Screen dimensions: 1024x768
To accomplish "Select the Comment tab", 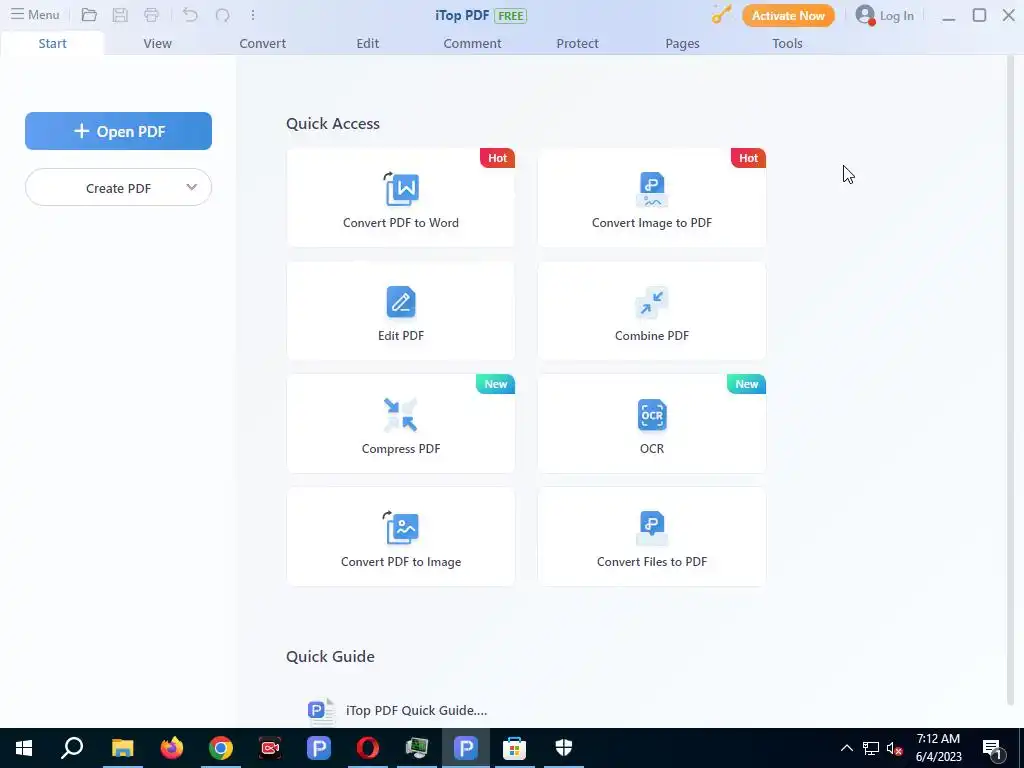I will pyautogui.click(x=472, y=43).
